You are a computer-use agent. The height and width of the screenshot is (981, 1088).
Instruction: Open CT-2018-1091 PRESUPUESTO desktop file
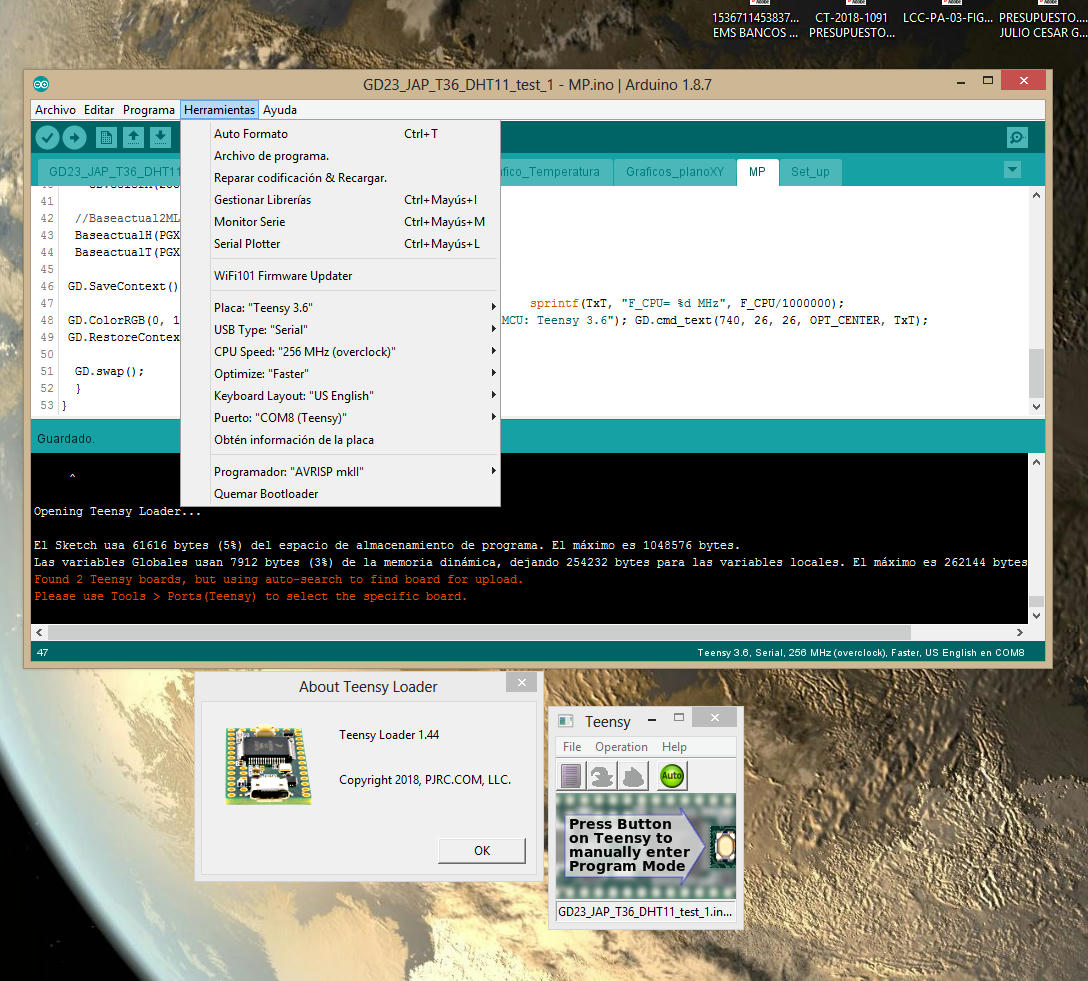851,21
